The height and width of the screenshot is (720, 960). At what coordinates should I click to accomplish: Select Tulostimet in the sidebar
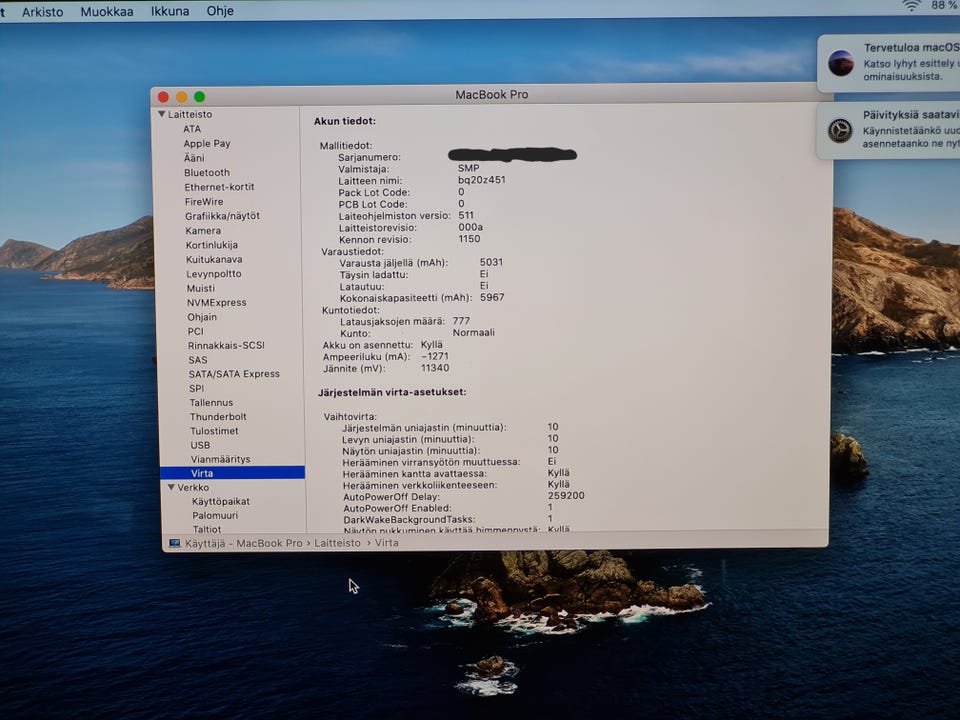click(x=214, y=431)
